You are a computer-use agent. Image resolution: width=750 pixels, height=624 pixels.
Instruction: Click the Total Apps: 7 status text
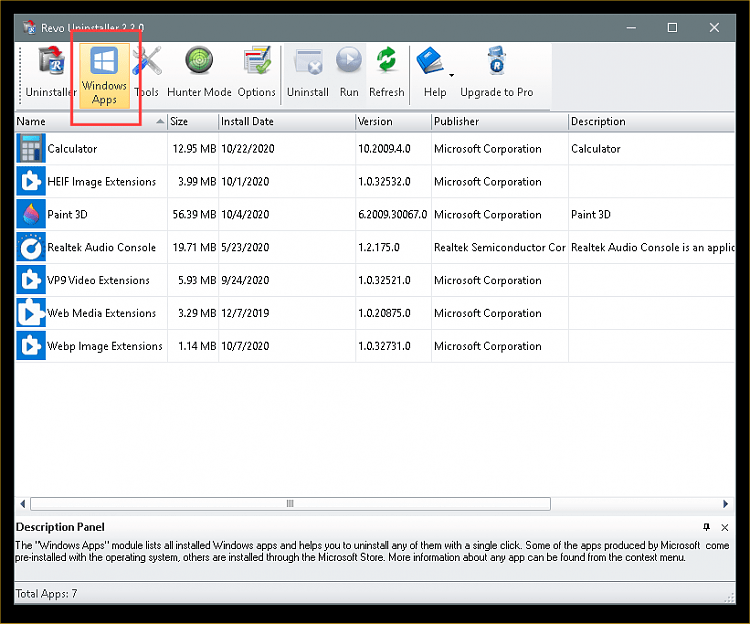pos(46,594)
